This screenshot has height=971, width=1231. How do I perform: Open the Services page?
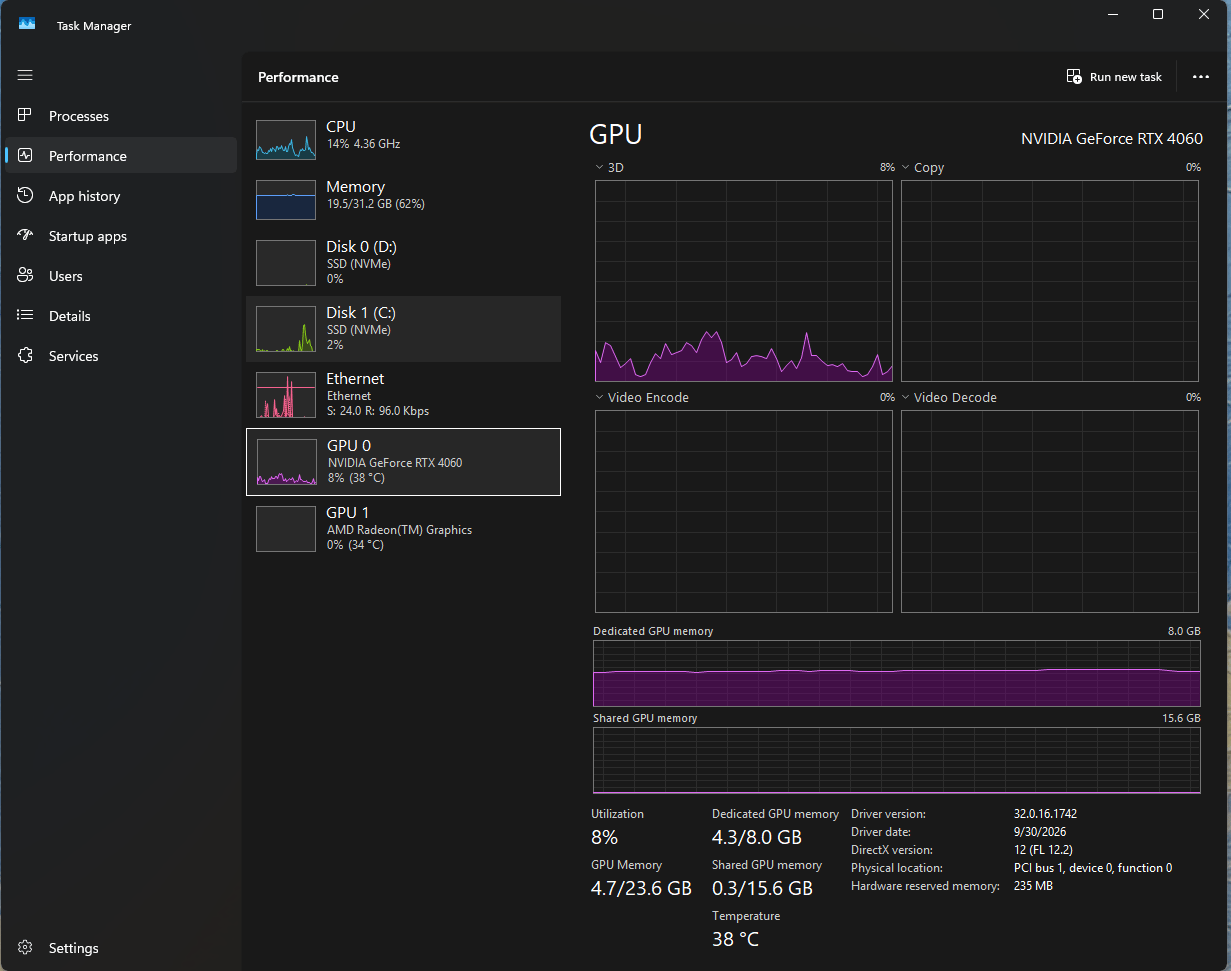(x=74, y=356)
